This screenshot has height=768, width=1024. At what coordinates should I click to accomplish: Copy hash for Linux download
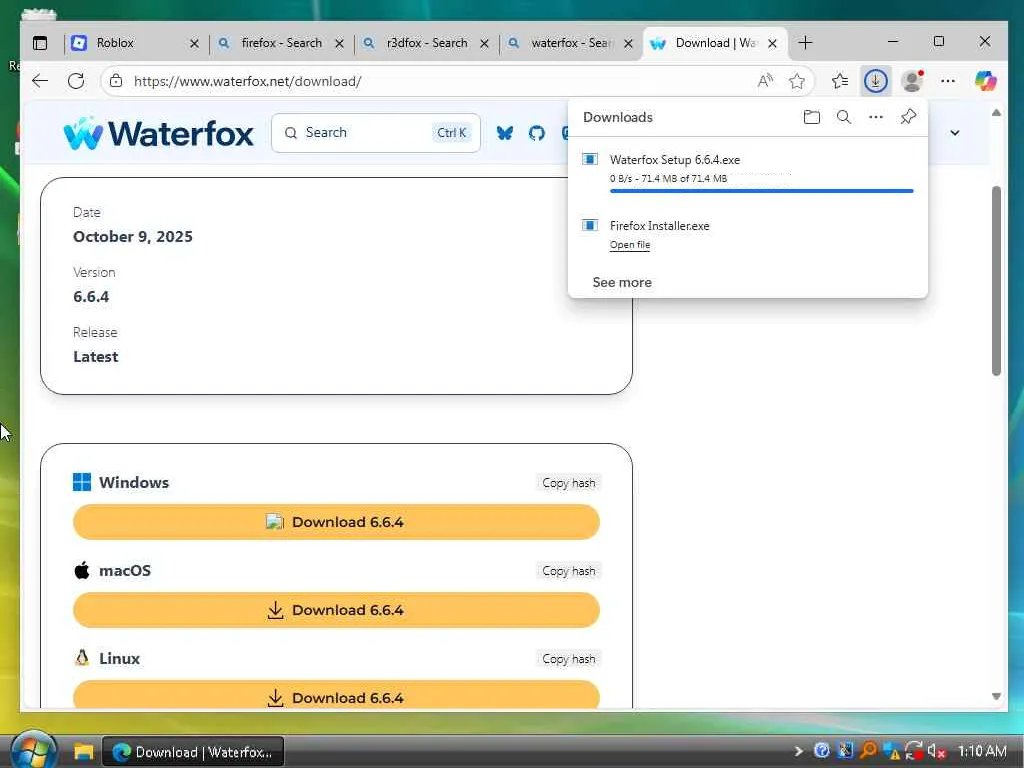click(568, 659)
